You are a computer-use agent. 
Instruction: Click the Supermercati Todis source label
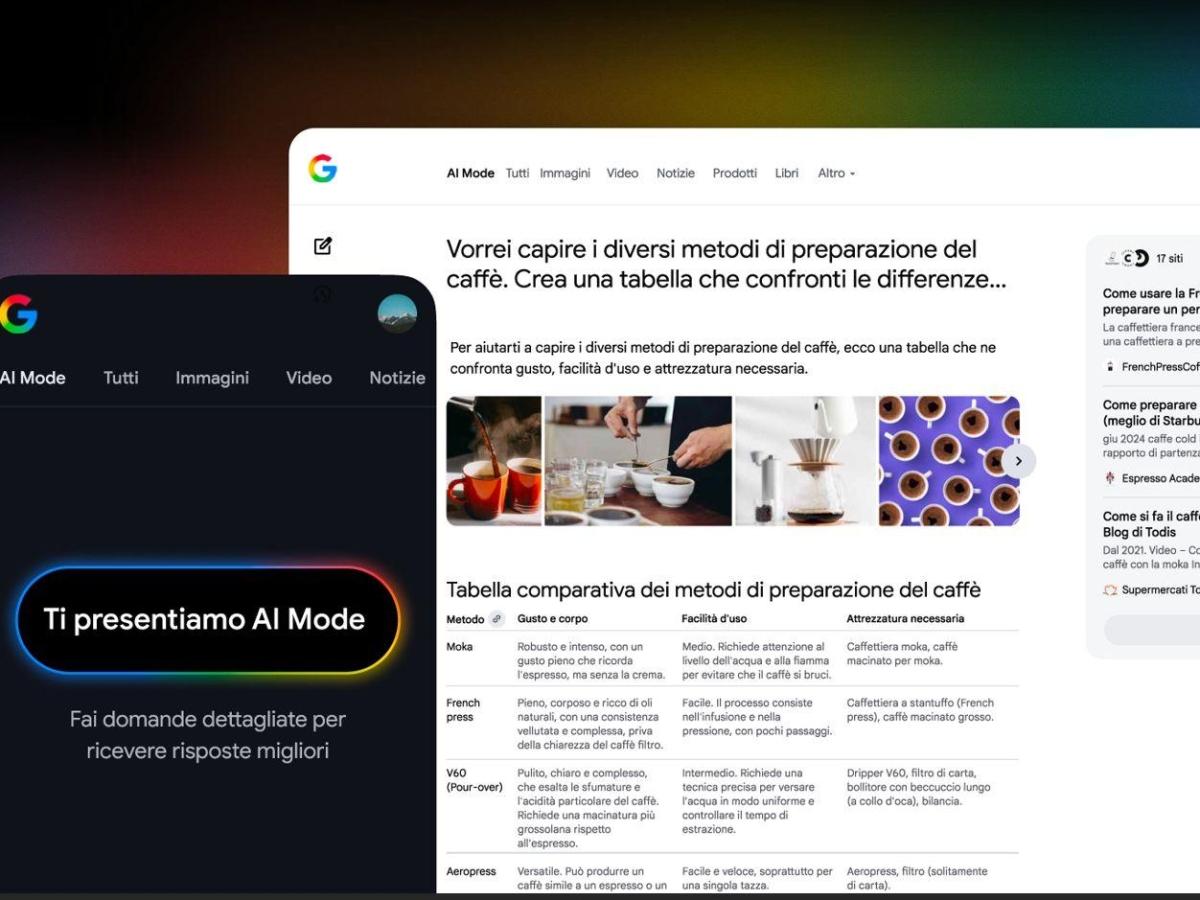coord(1159,590)
